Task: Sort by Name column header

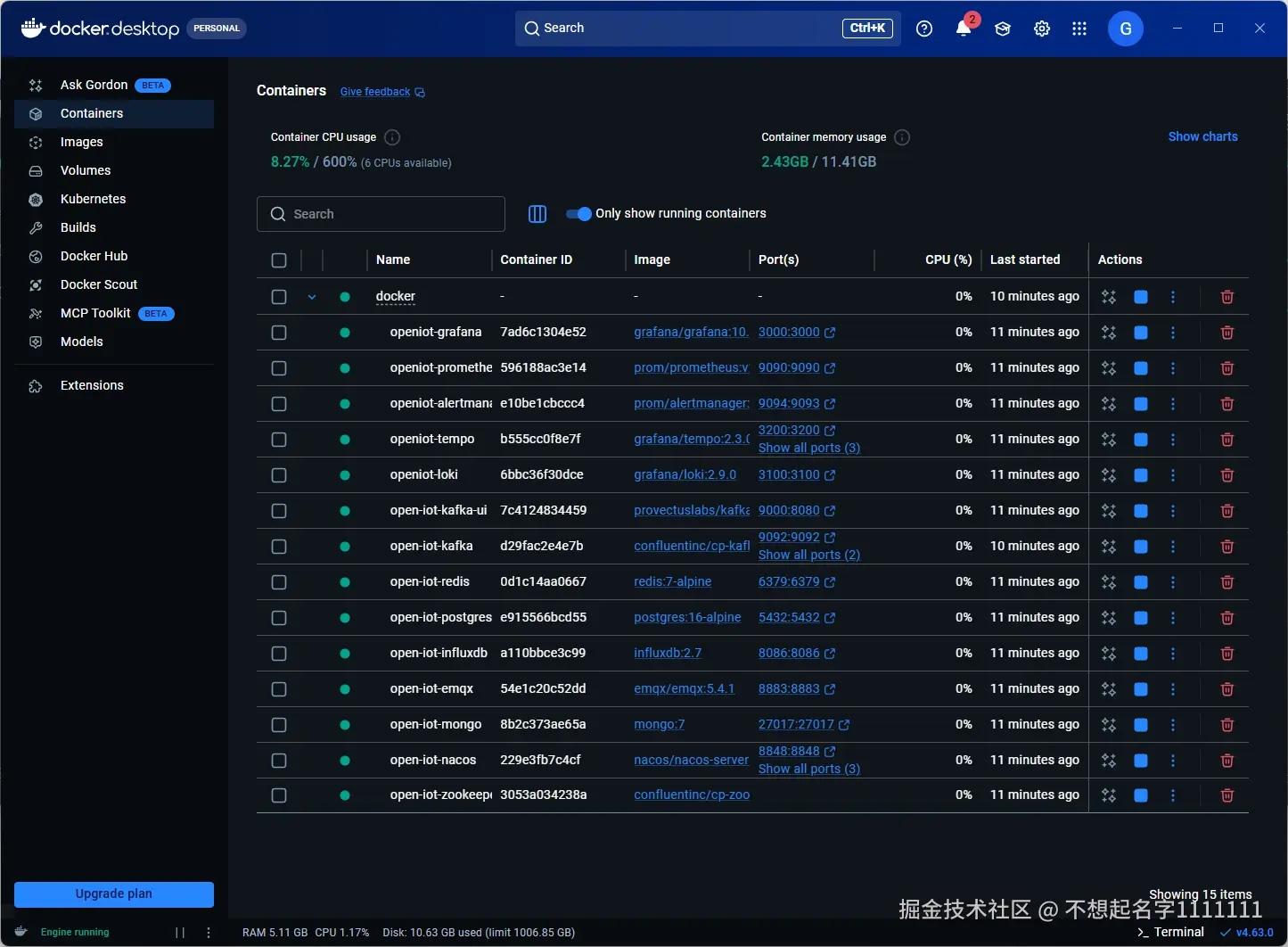Action: 393,260
